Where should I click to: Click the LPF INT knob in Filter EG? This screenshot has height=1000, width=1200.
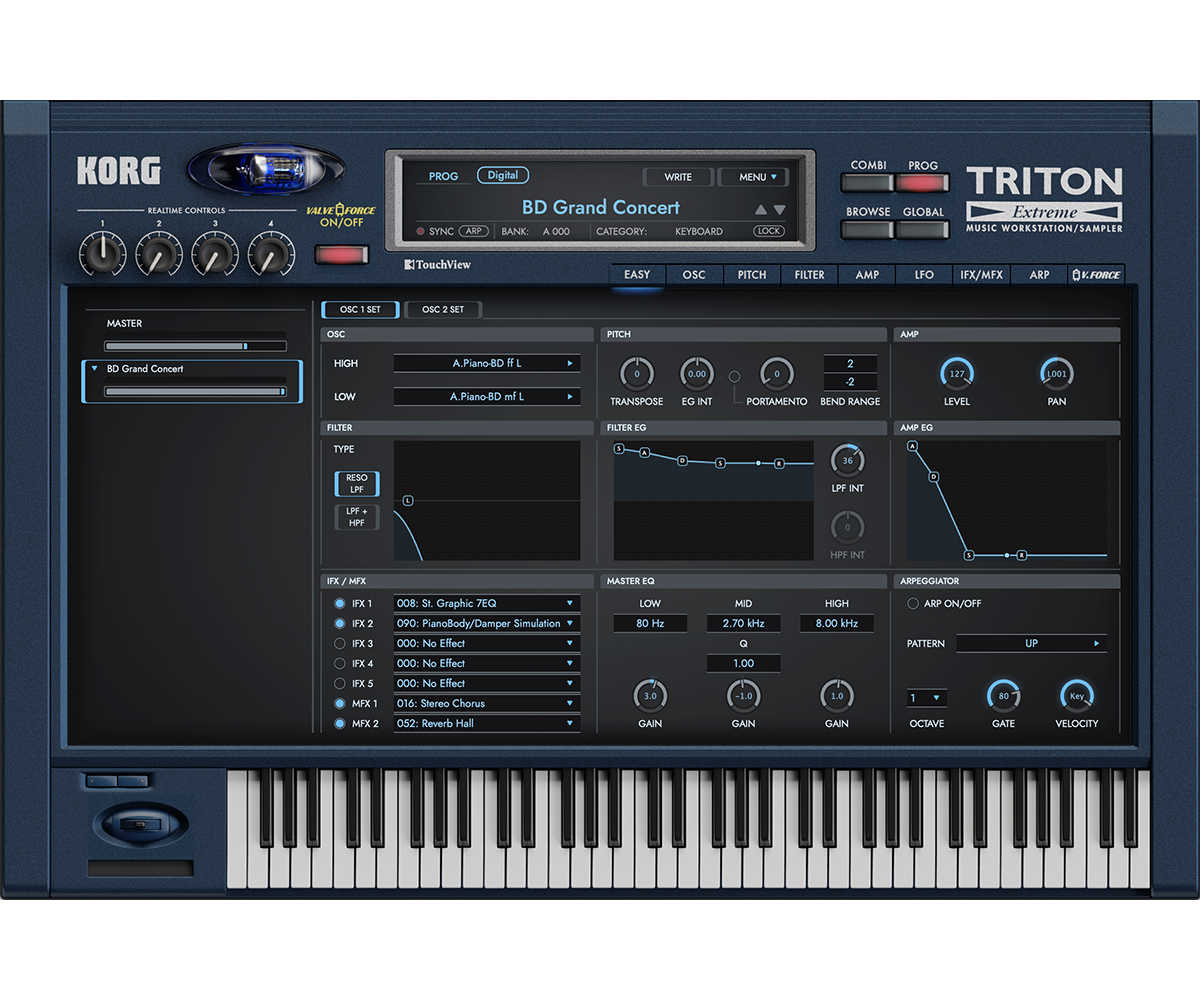click(849, 460)
